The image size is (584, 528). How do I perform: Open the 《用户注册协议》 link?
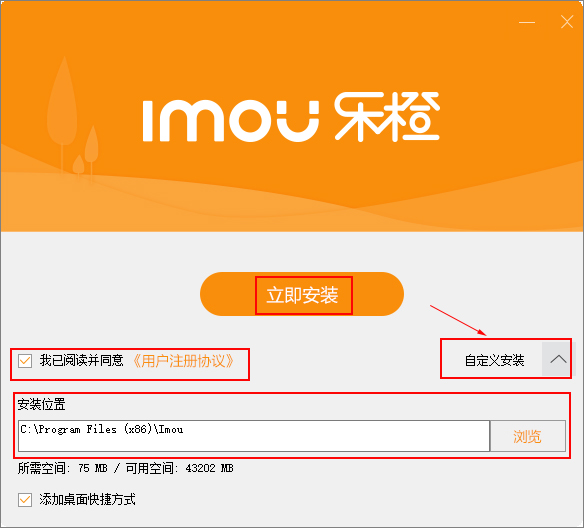click(x=184, y=361)
